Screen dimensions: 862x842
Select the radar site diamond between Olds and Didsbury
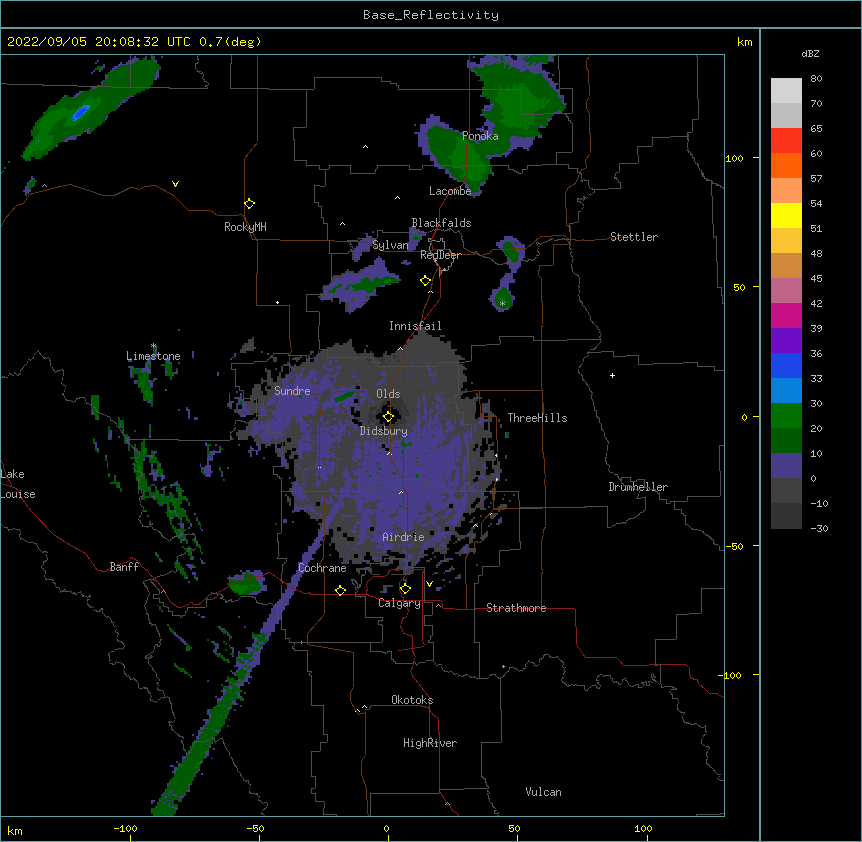click(388, 417)
